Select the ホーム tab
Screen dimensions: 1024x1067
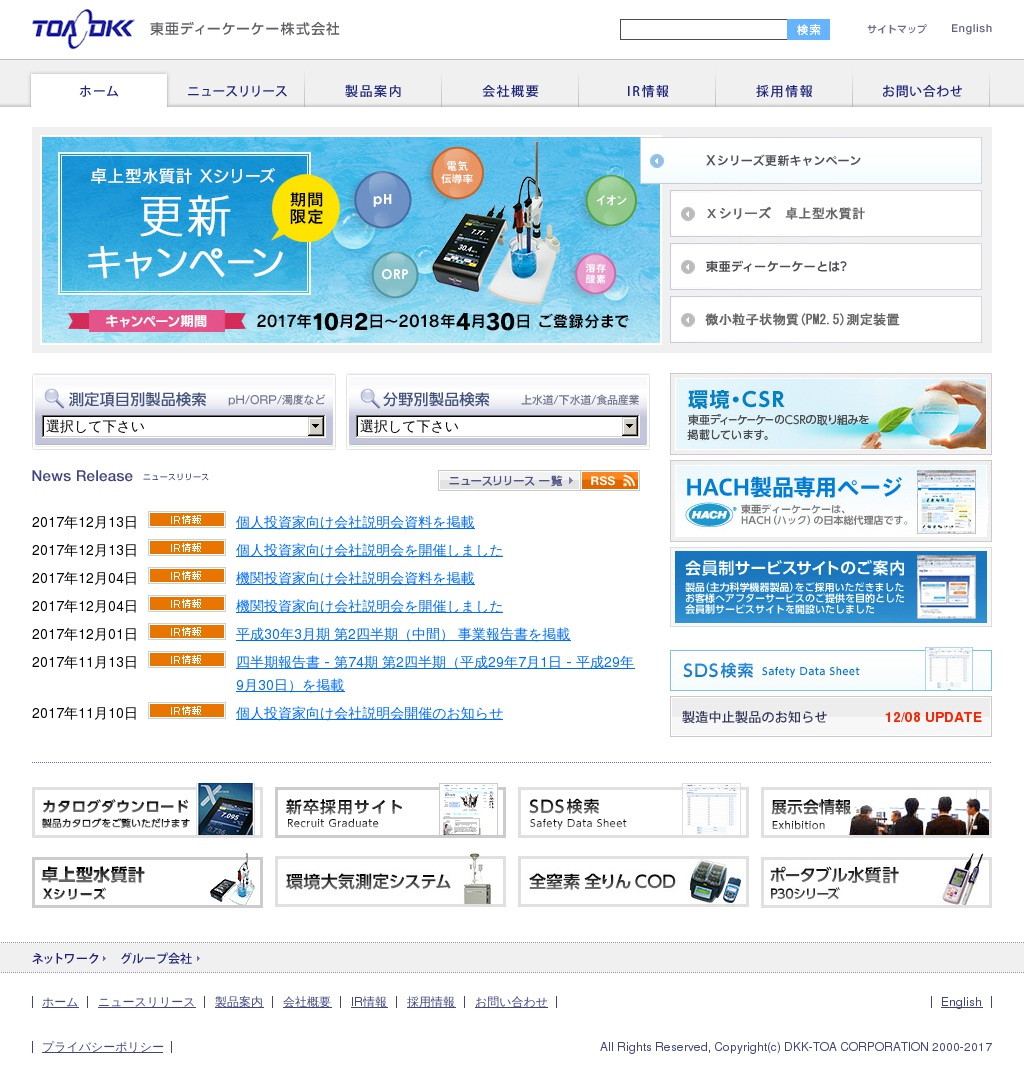click(x=99, y=91)
